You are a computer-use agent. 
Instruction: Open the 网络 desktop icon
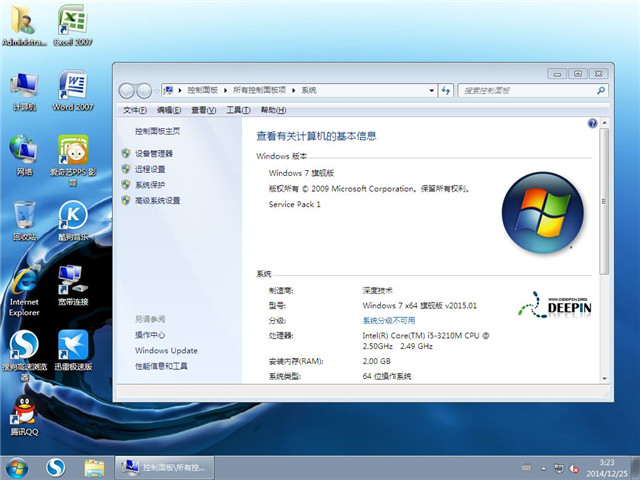click(x=24, y=155)
